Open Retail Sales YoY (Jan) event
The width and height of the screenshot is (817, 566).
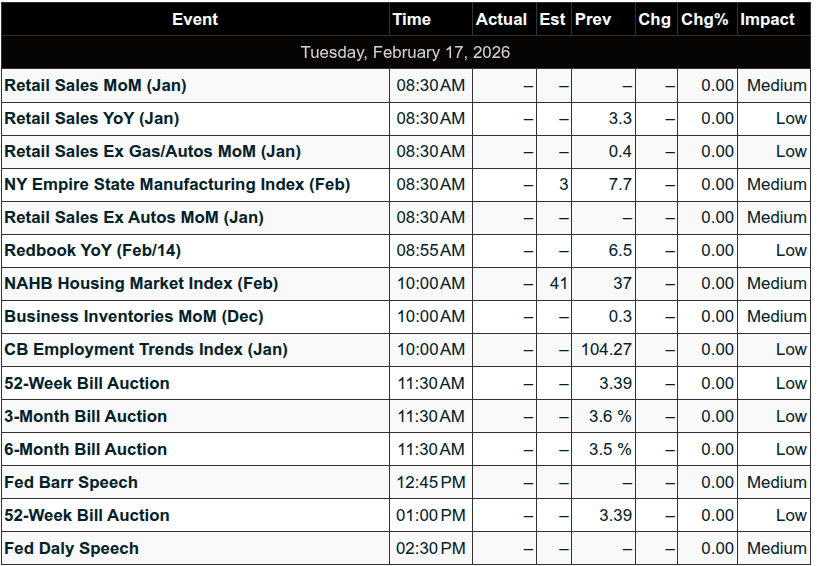[x=92, y=118]
